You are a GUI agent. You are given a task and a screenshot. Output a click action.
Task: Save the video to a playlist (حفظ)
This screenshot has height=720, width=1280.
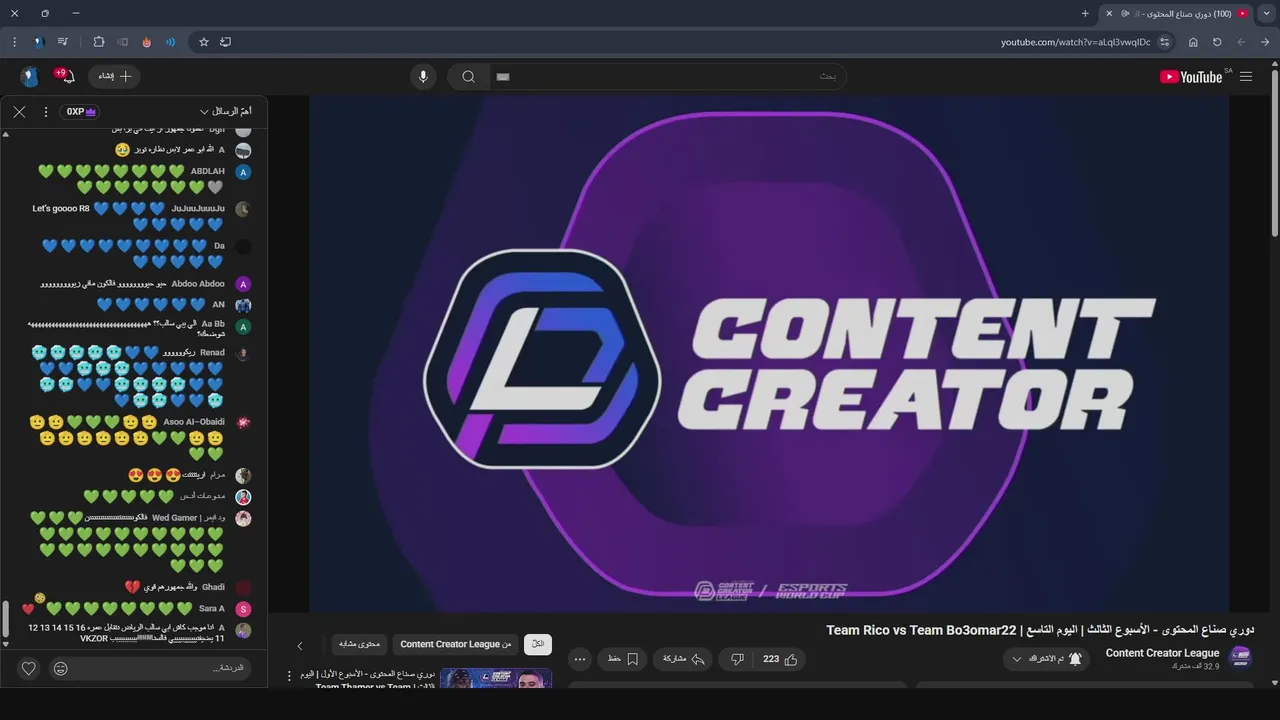pyautogui.click(x=623, y=659)
